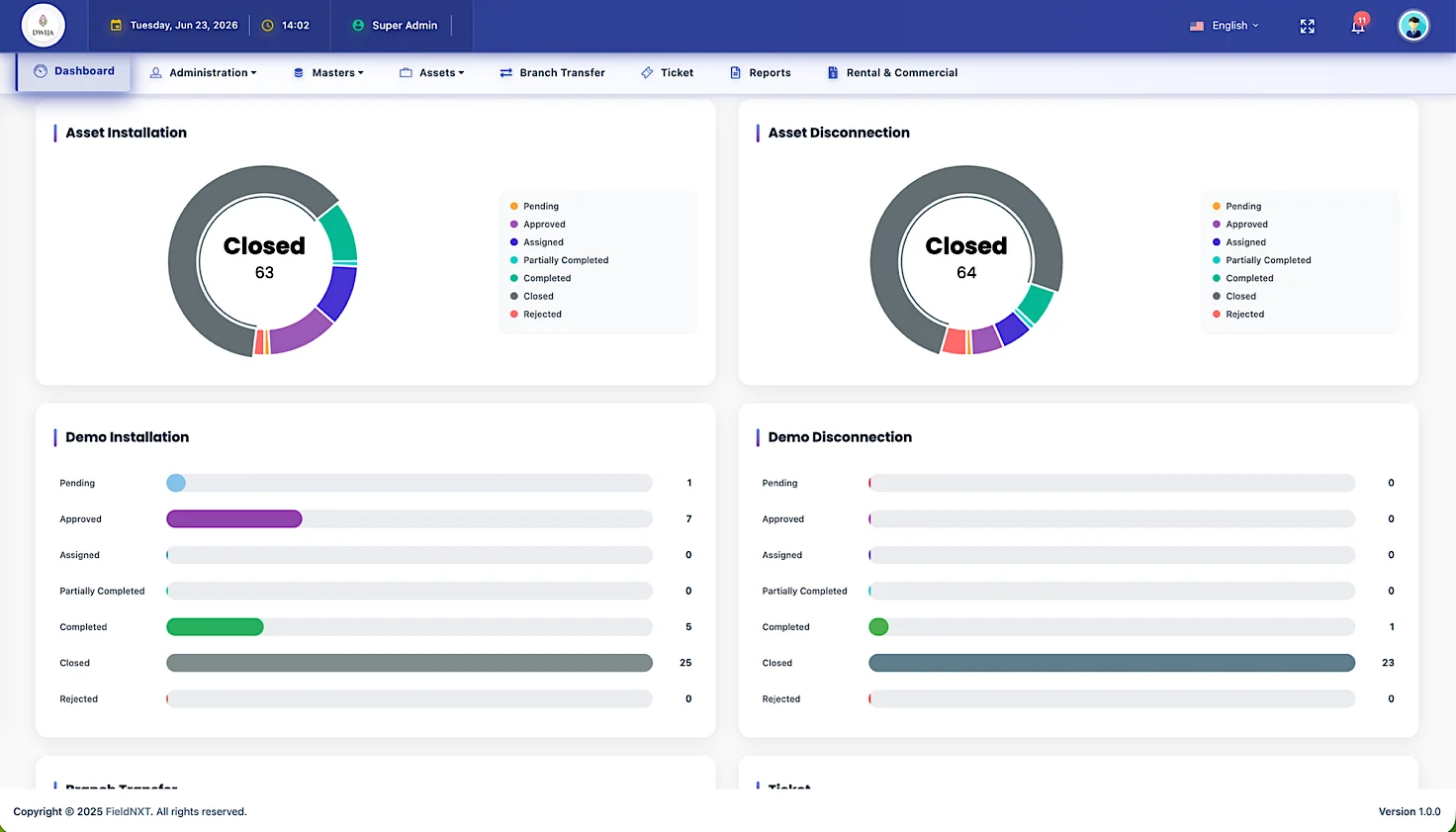Toggle Assigned legend in Asset Disconnection
The image size is (1456, 832).
coord(1238,241)
